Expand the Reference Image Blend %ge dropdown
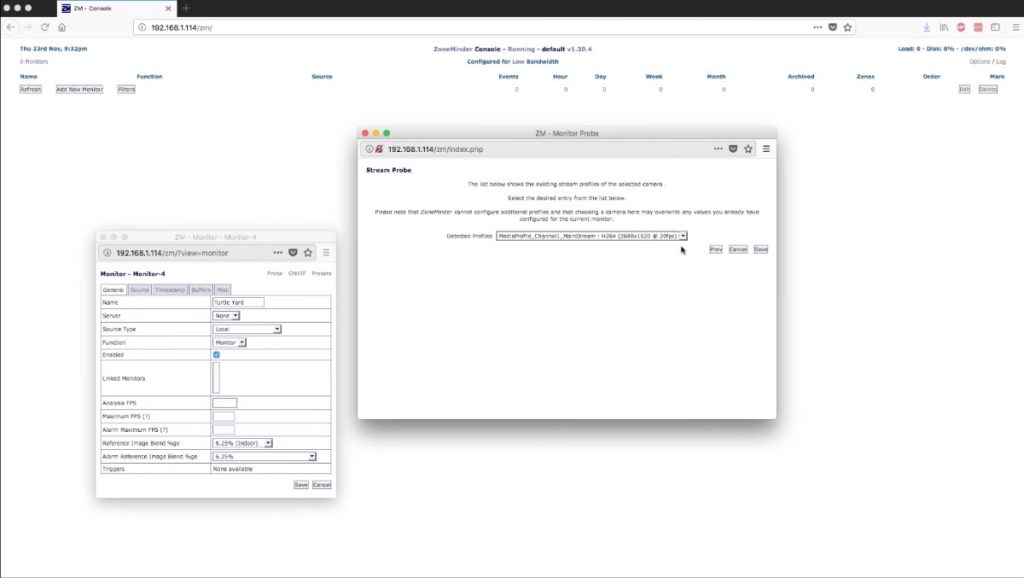The height and width of the screenshot is (578, 1024). [x=241, y=442]
